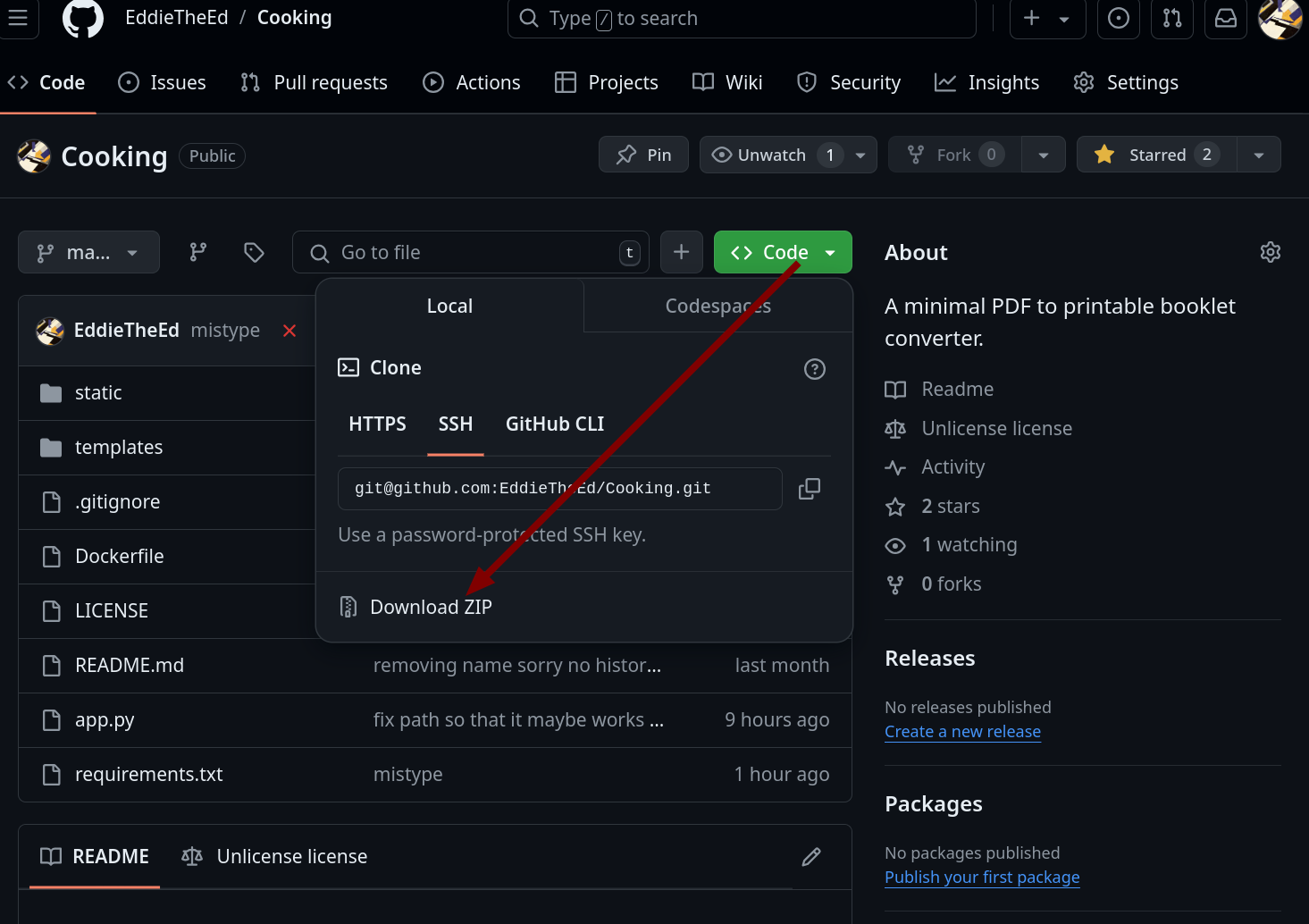
Task: Open the repository Settings tab
Action: point(1126,82)
